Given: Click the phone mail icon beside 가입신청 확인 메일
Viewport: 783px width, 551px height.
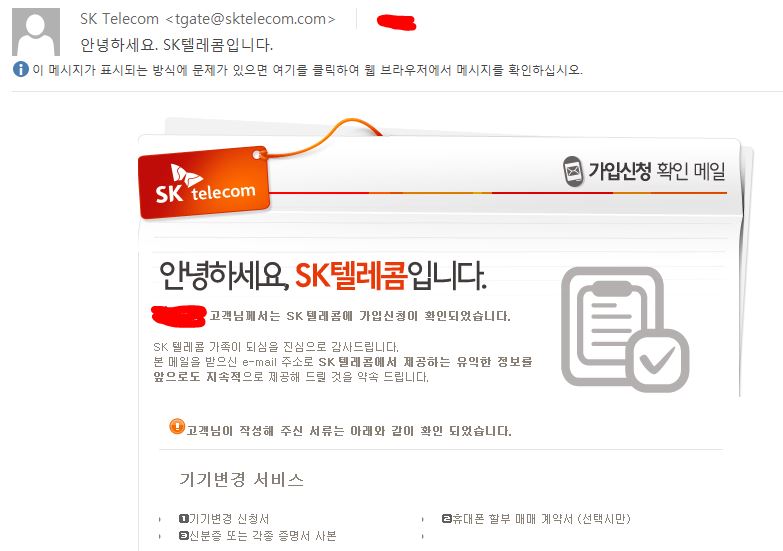Looking at the screenshot, I should pyautogui.click(x=573, y=171).
